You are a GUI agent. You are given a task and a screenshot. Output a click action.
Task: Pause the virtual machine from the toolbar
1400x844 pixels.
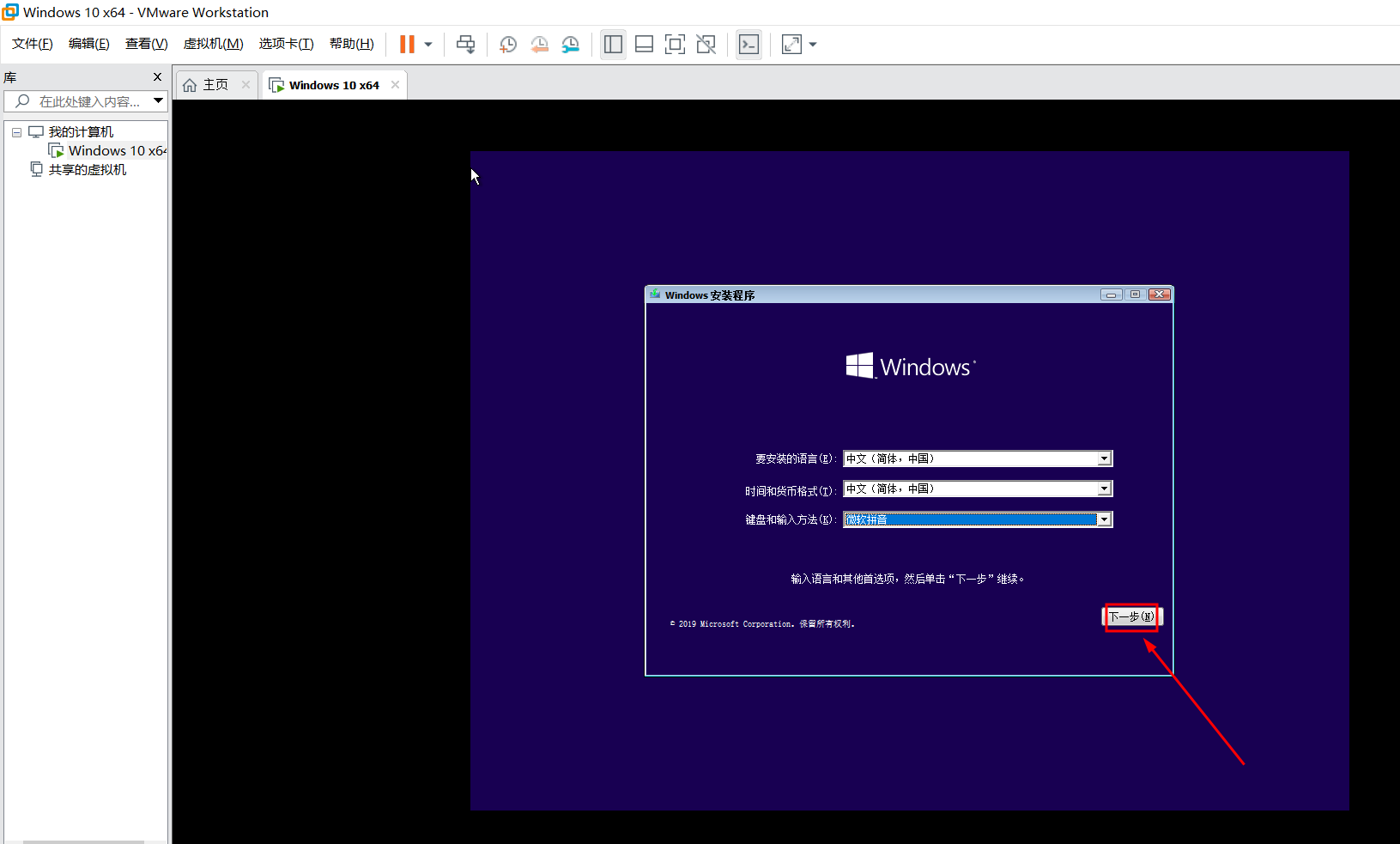(407, 44)
